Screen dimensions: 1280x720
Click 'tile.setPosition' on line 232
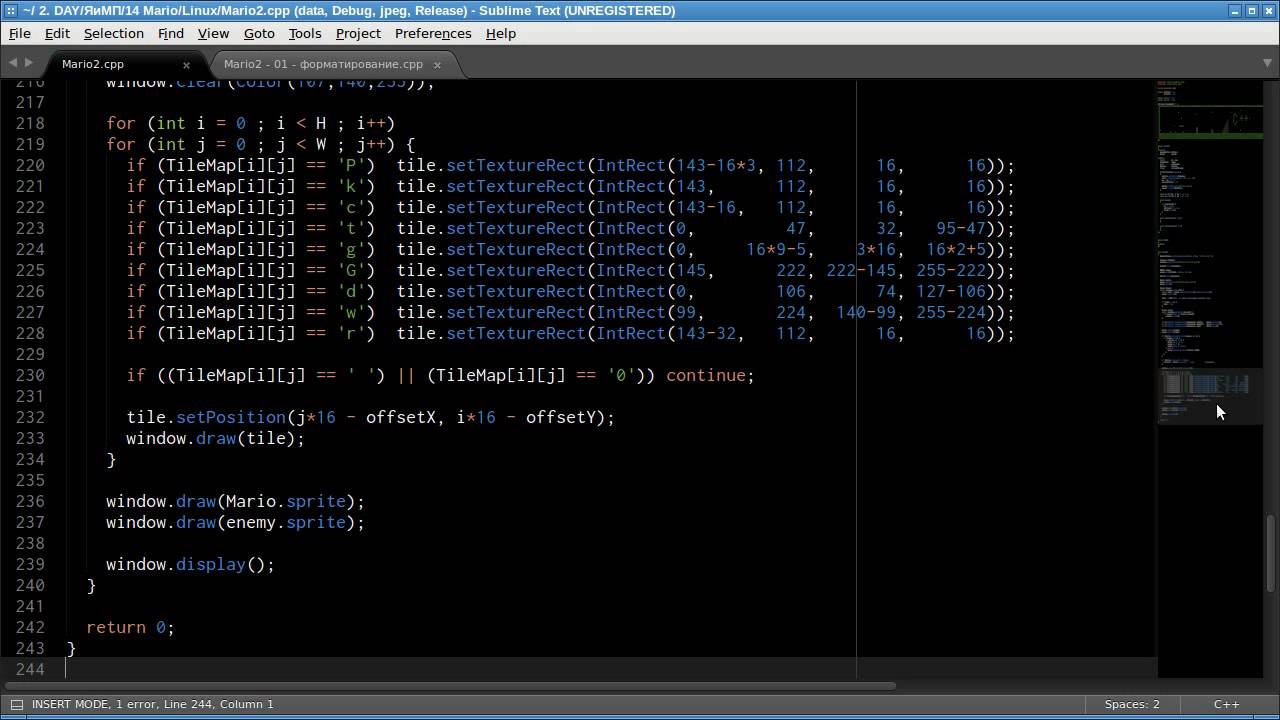pyautogui.click(x=205, y=417)
